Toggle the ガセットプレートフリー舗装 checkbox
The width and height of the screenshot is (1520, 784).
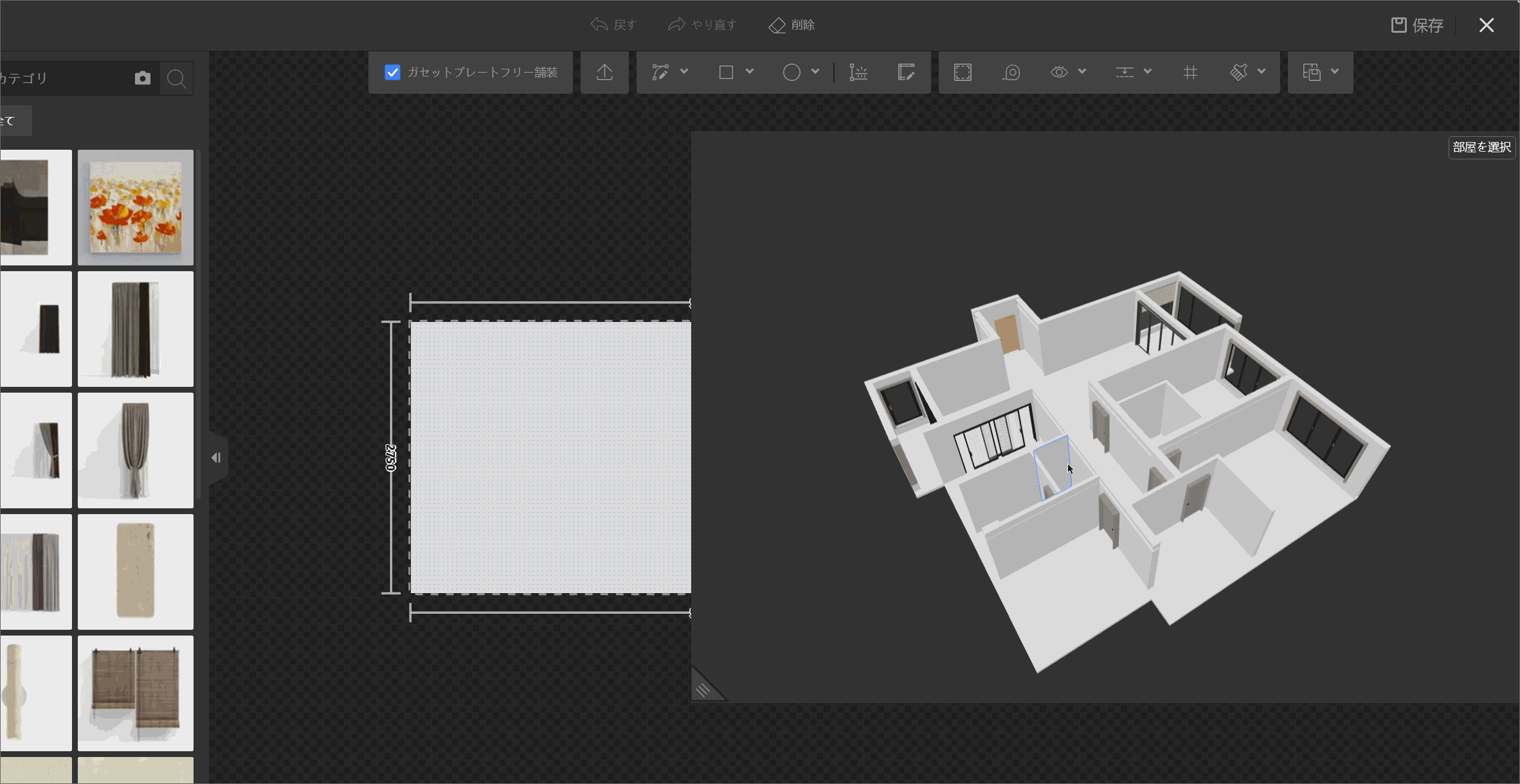[392, 73]
